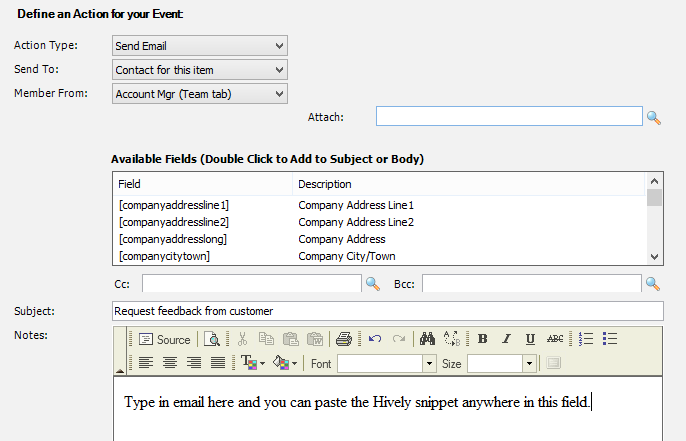
Task: Insert a numbered list
Action: [586, 339]
